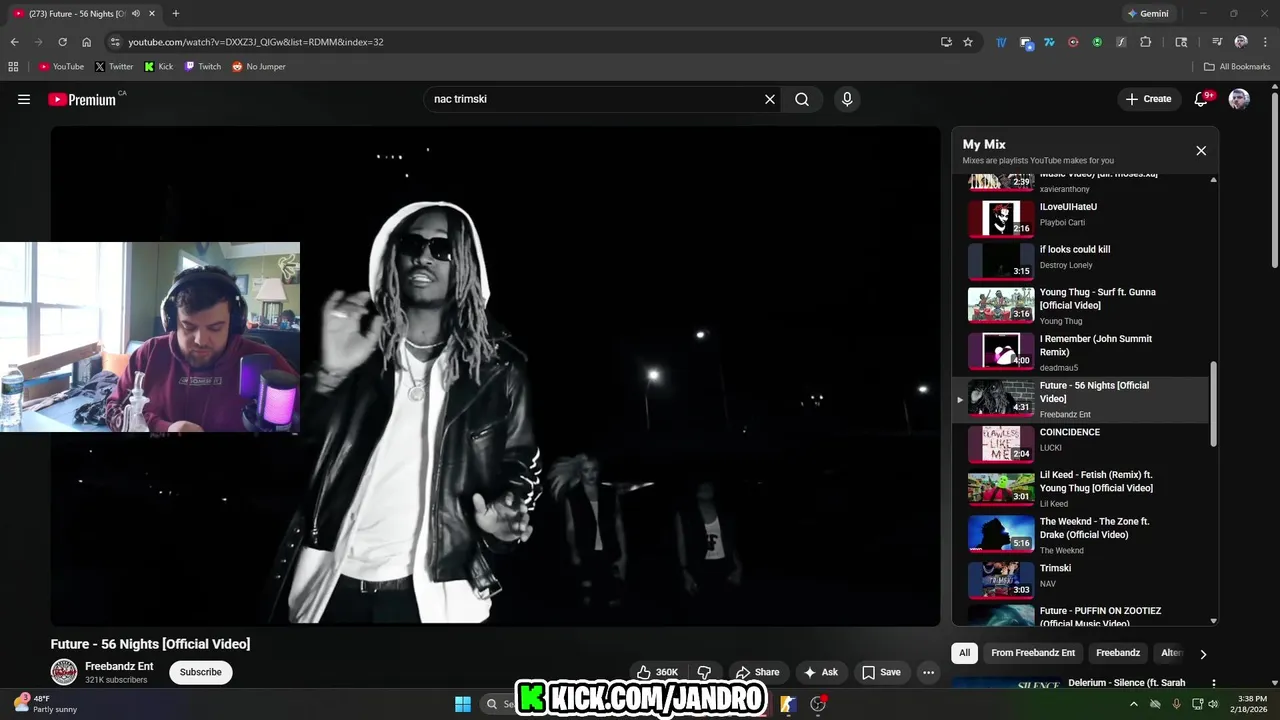Open the Freebandz Ent channel name link
The width and height of the screenshot is (1280, 720).
[x=119, y=666]
